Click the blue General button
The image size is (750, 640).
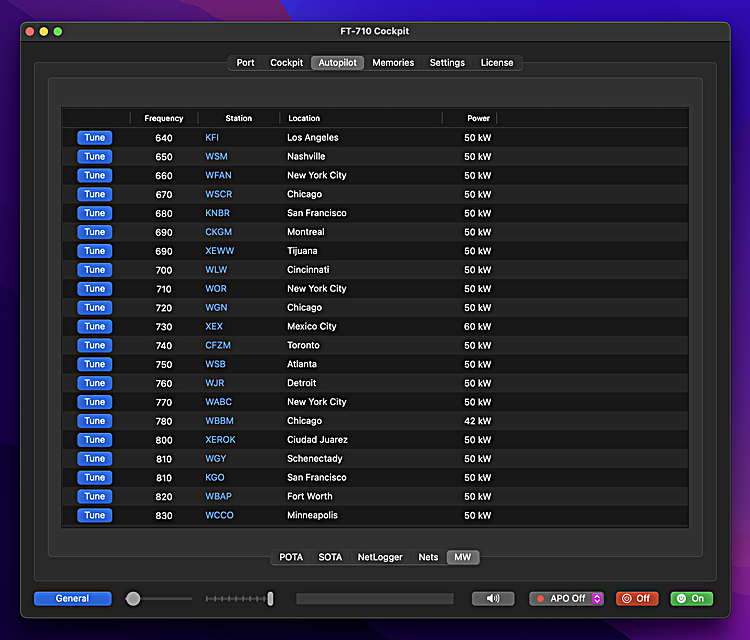tap(72, 598)
